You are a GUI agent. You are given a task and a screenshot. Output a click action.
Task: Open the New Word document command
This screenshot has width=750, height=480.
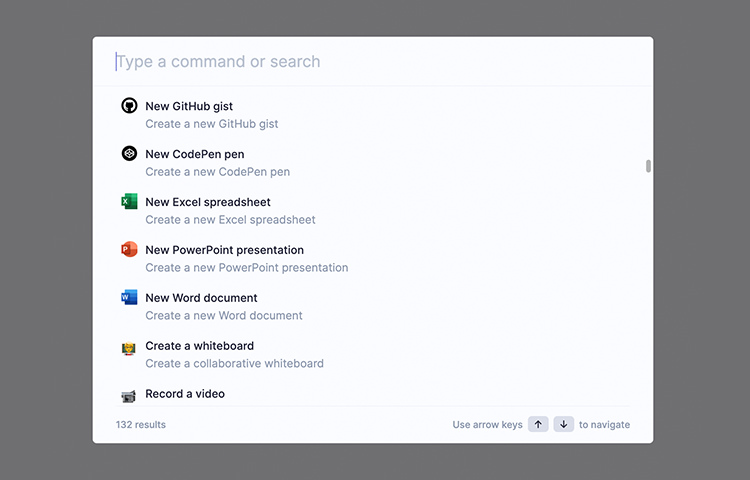tap(373, 306)
